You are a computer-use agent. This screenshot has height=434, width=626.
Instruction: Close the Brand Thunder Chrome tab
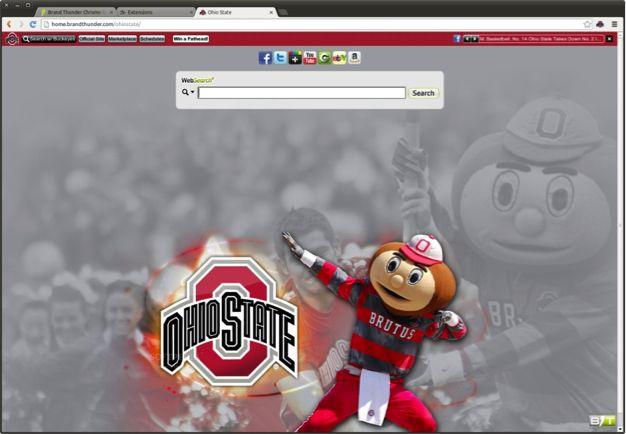pyautogui.click(x=110, y=12)
